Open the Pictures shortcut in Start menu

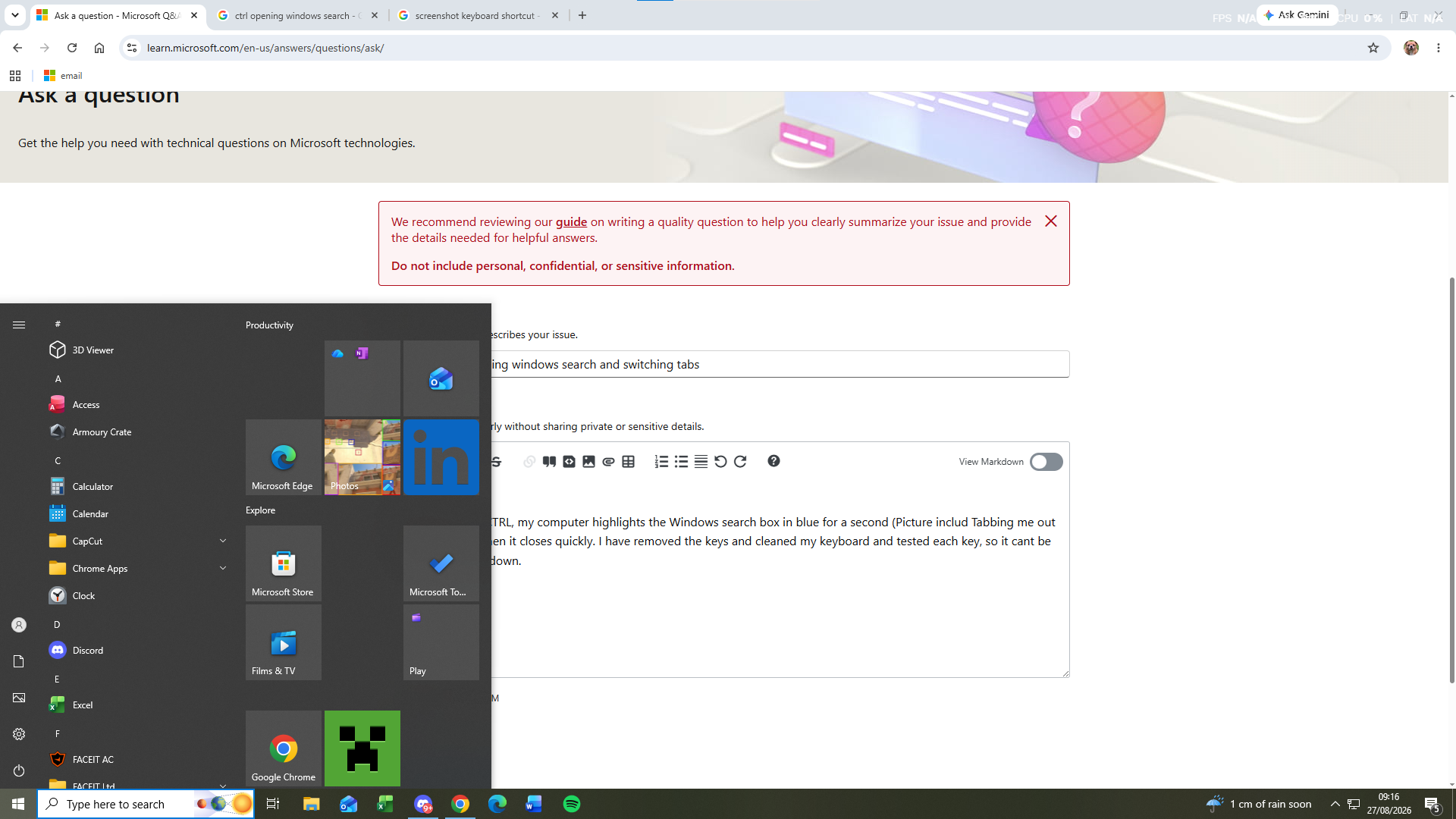pos(19,698)
